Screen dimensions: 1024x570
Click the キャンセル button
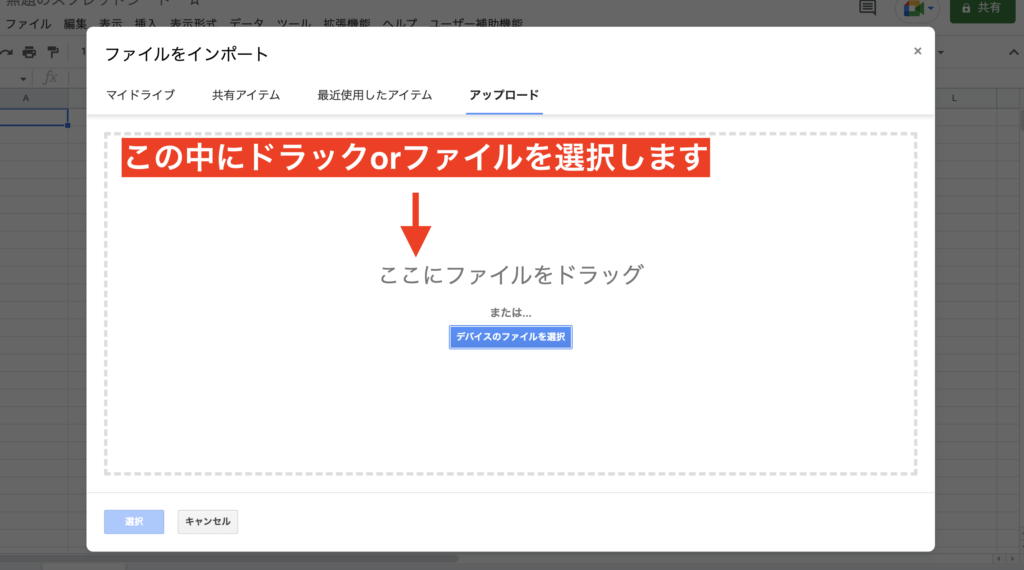pos(208,521)
